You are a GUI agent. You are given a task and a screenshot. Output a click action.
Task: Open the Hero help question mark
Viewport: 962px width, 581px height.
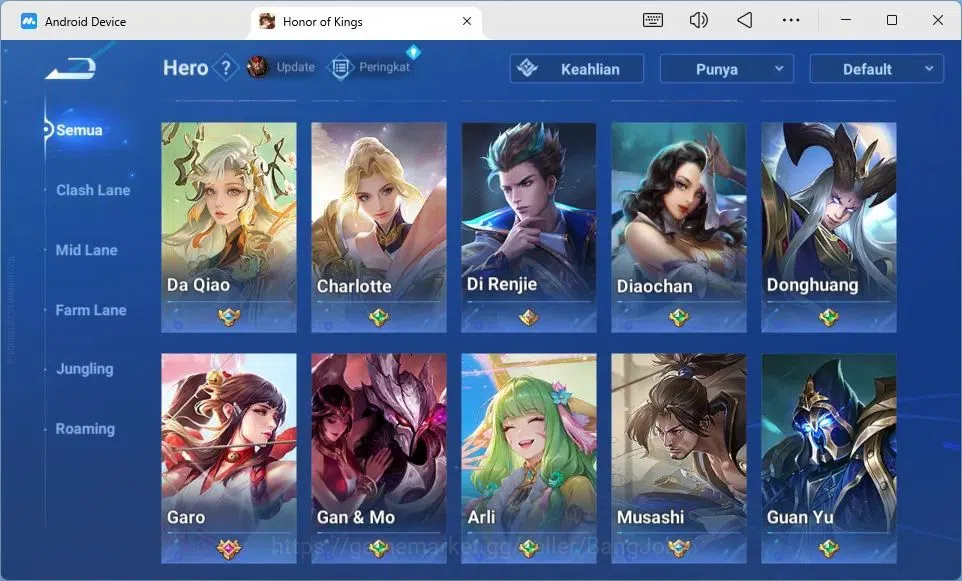(x=226, y=67)
